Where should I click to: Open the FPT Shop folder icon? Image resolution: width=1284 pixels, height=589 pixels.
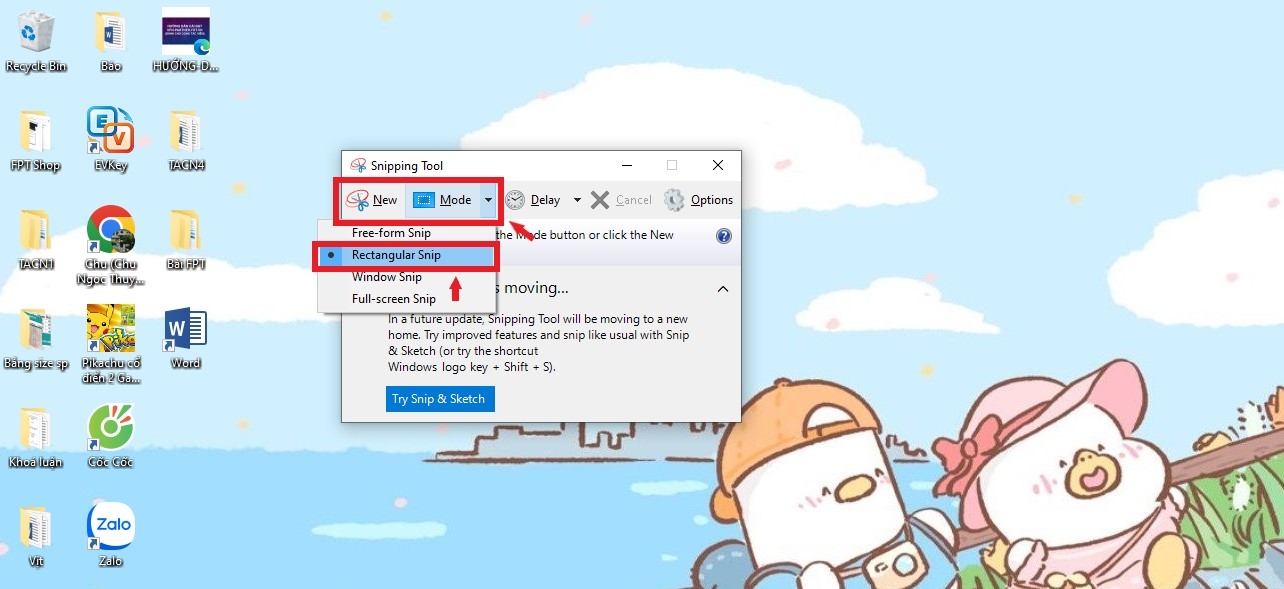tap(36, 140)
